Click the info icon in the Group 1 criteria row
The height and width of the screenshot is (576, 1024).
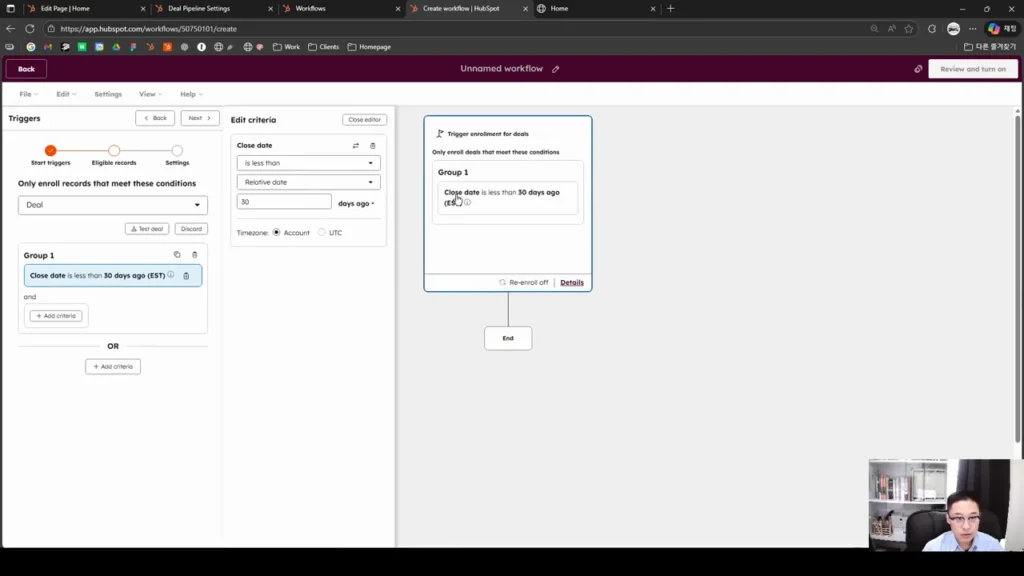click(x=171, y=275)
